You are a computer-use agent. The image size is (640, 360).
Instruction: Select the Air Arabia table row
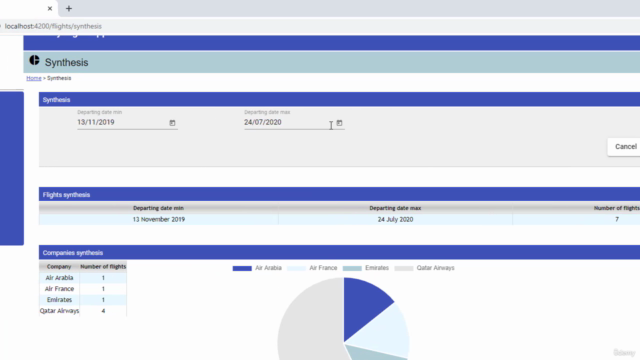pyautogui.click(x=83, y=278)
